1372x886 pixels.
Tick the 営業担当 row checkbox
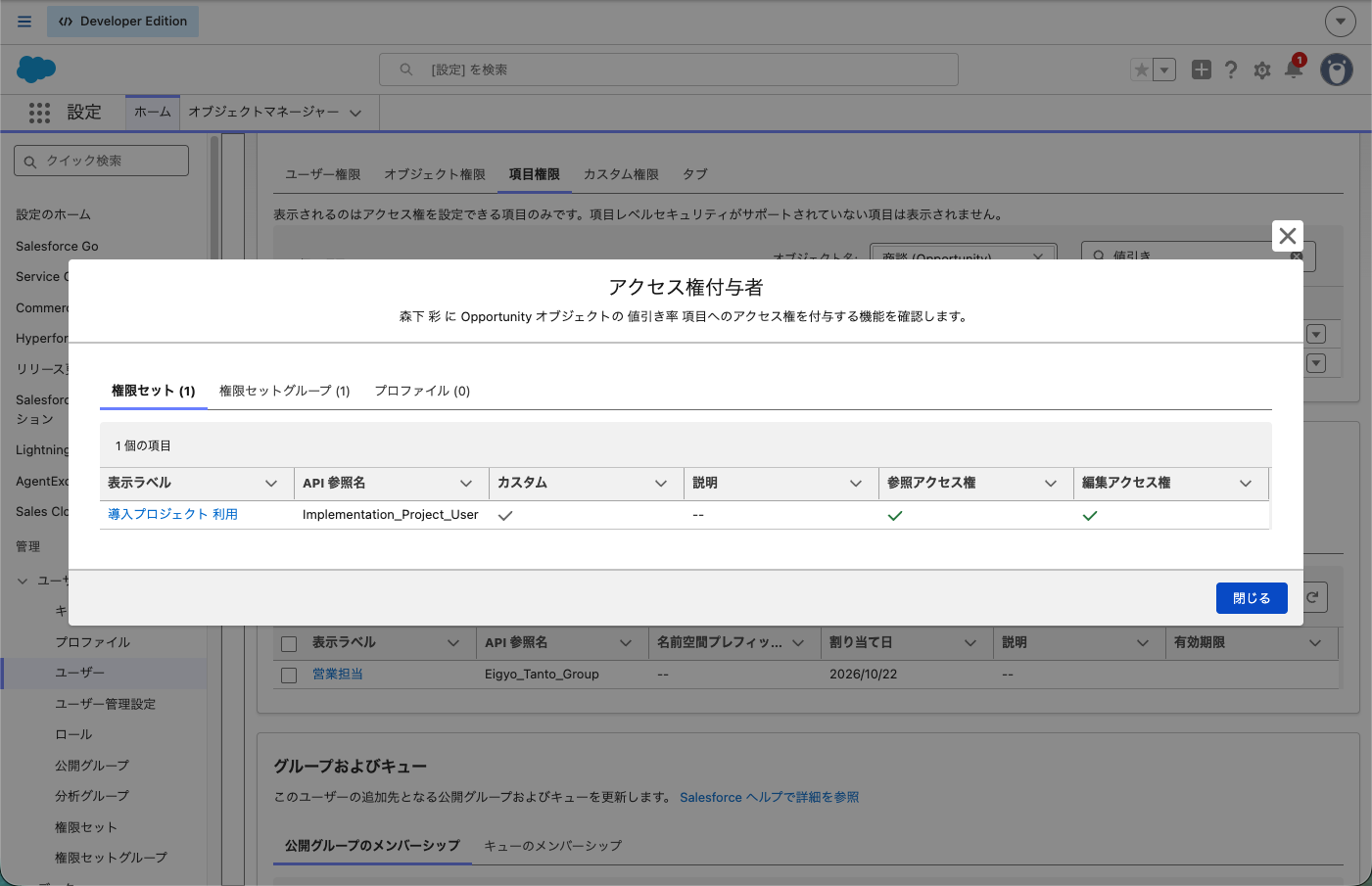289,676
